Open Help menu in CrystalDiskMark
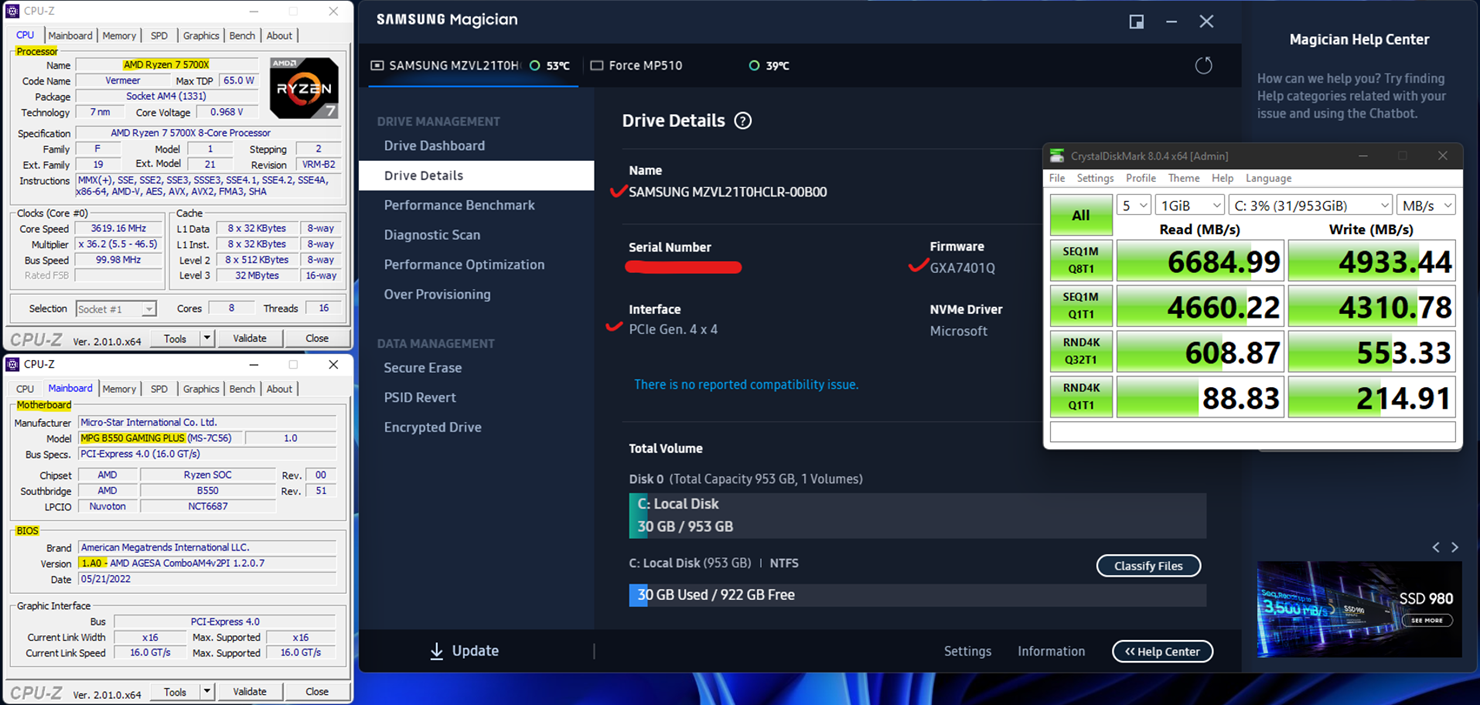Image resolution: width=1480 pixels, height=705 pixels. tap(1222, 178)
